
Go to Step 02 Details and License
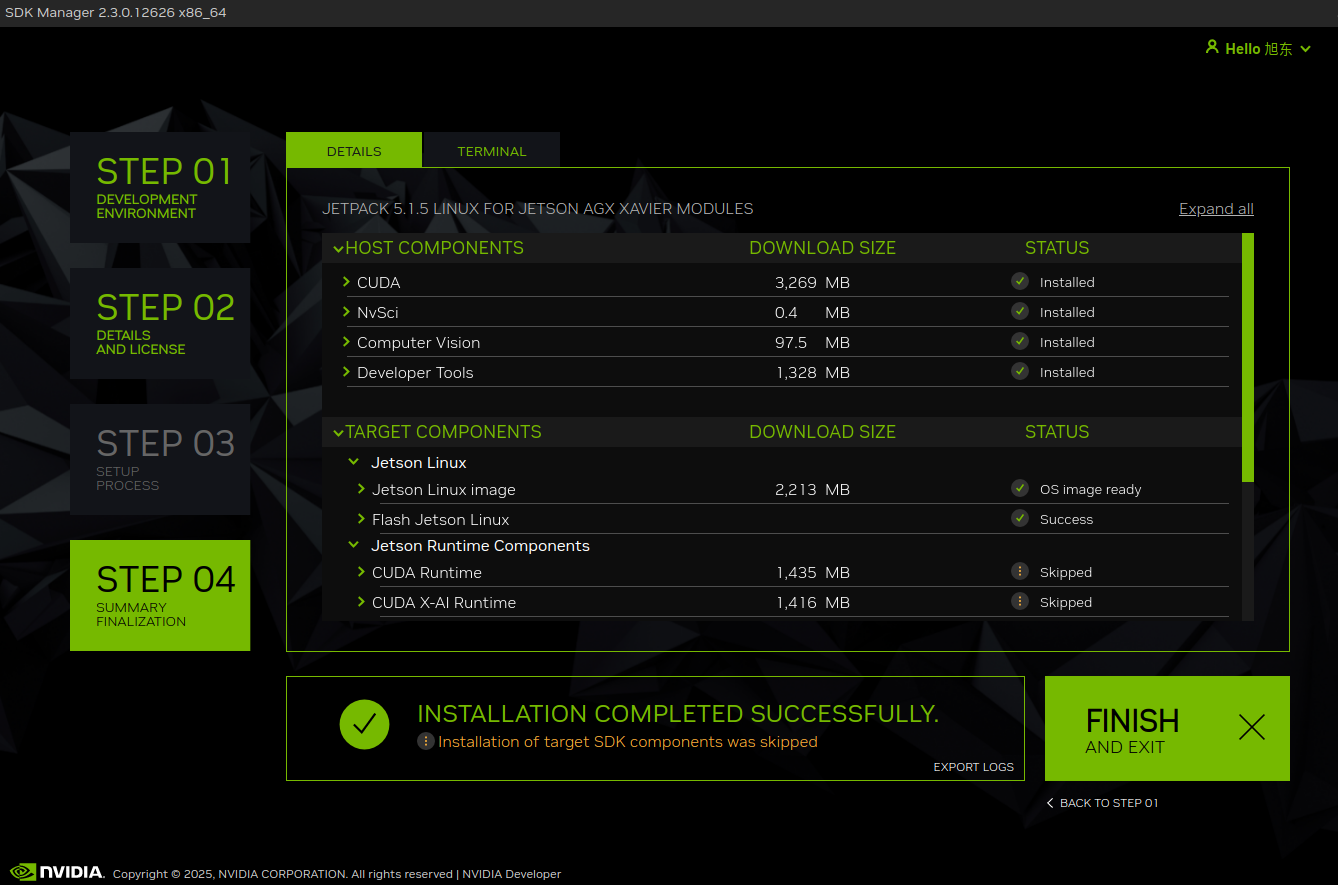[x=160, y=323]
